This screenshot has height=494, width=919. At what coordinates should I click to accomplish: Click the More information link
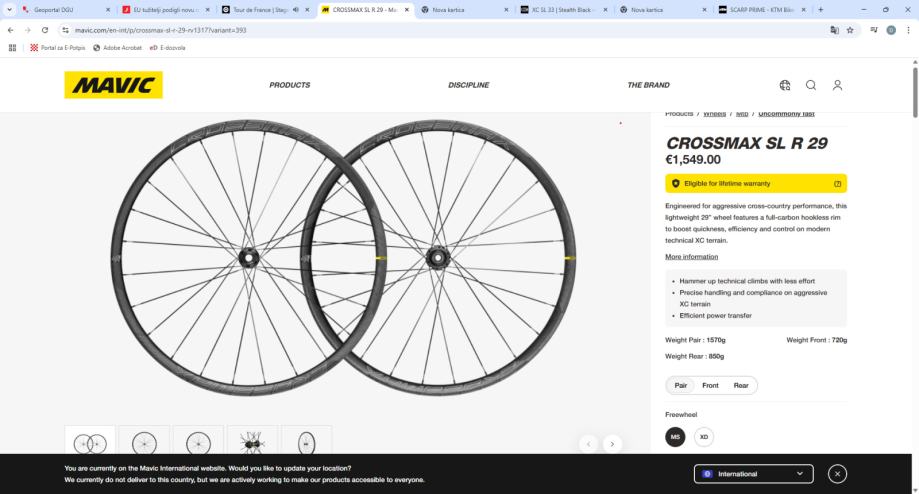[691, 257]
